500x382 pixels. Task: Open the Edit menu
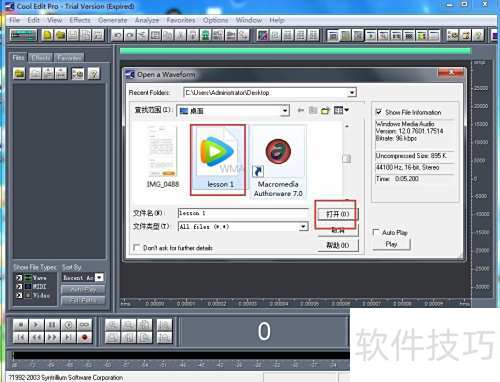(33, 20)
